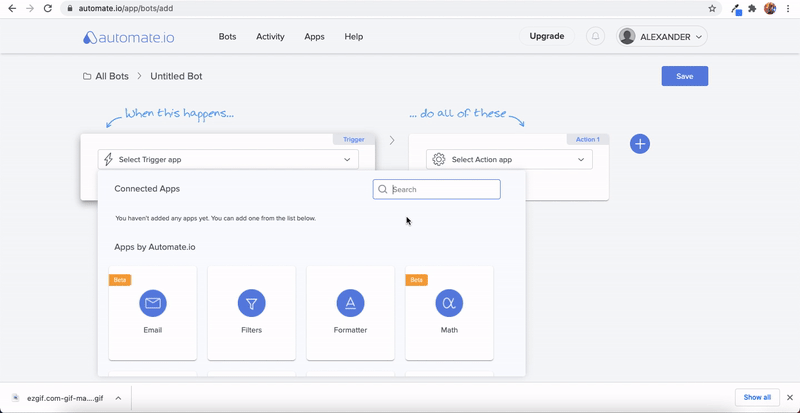Click the Connected Apps heading
The image size is (800, 413).
(147, 189)
